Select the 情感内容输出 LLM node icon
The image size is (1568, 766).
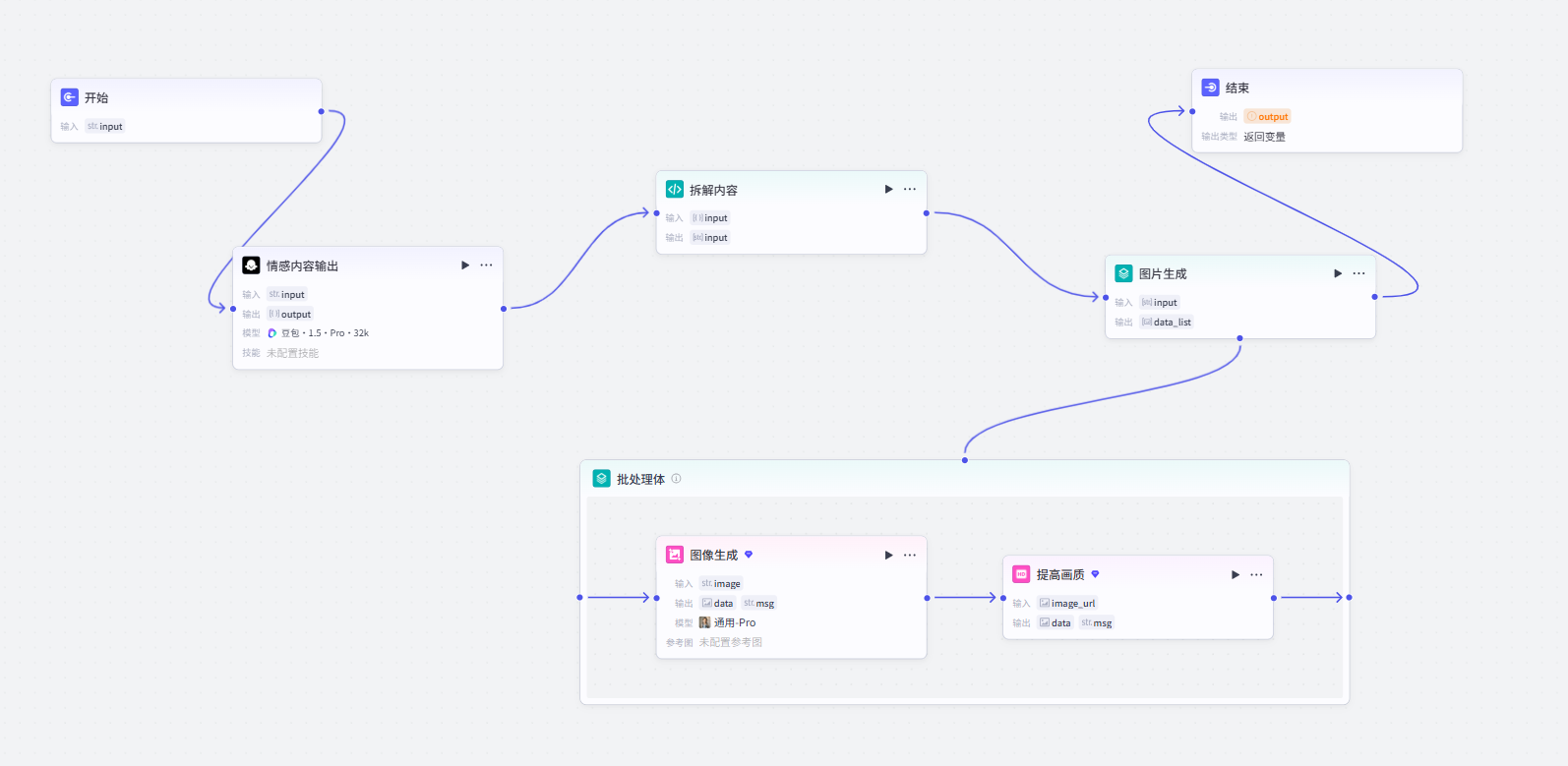point(252,265)
